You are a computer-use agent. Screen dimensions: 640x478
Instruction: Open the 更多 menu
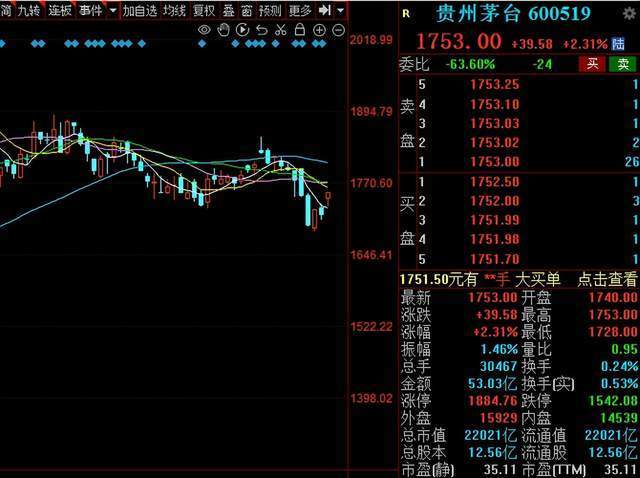point(300,10)
